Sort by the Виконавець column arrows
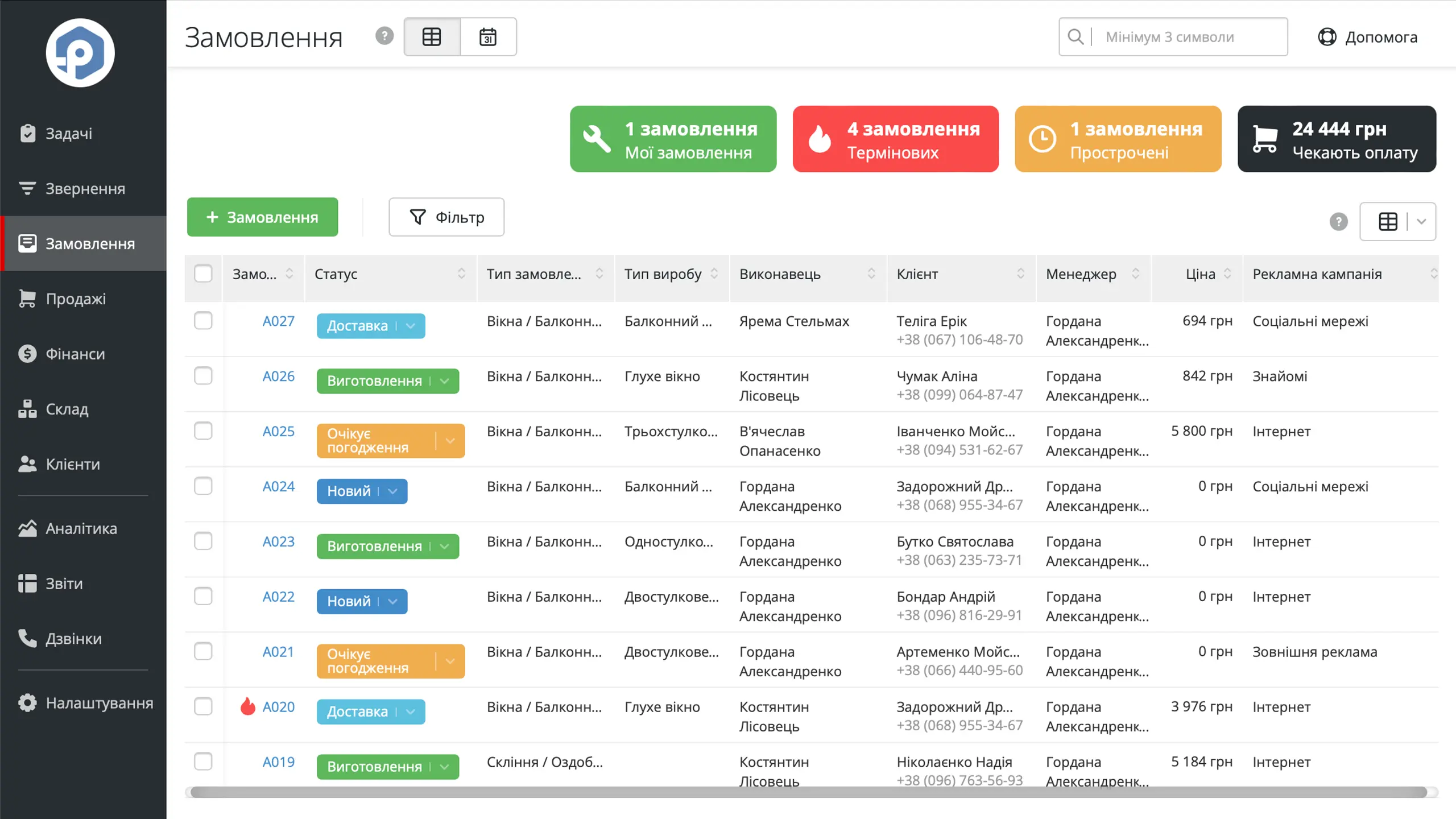 (871, 274)
